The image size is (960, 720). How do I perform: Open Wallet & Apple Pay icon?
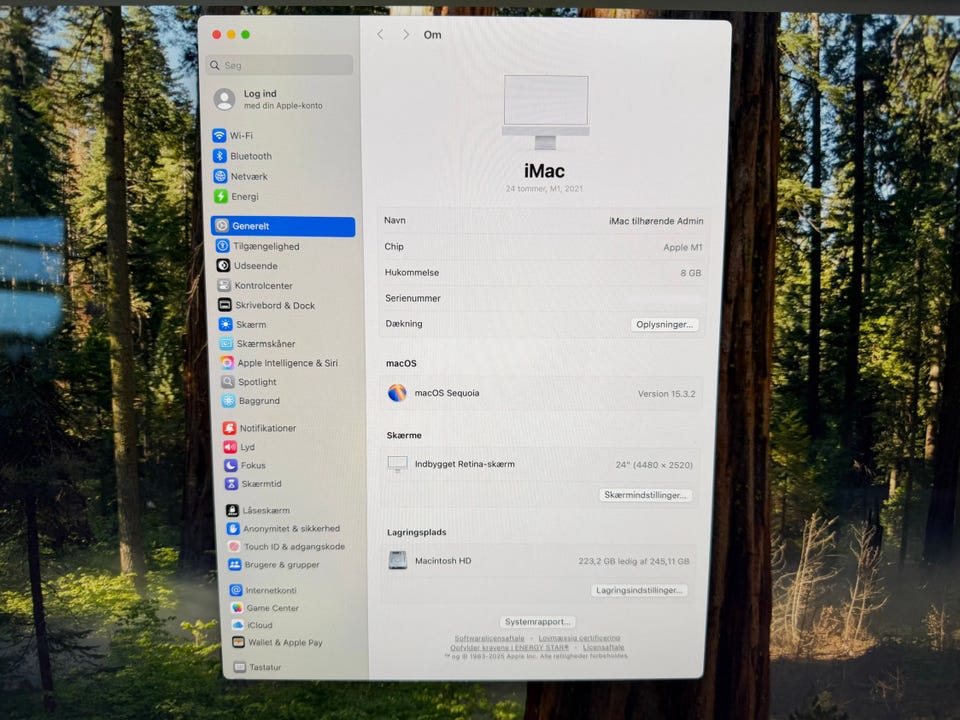pos(238,642)
